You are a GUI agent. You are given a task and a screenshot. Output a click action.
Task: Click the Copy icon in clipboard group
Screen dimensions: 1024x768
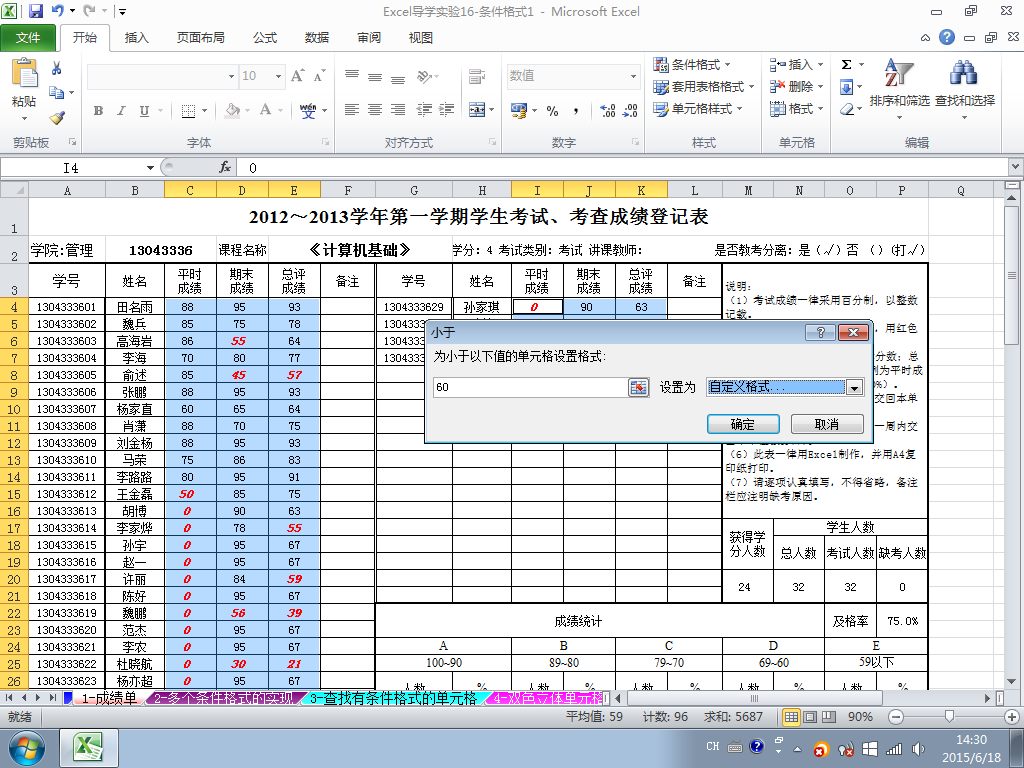[57, 93]
